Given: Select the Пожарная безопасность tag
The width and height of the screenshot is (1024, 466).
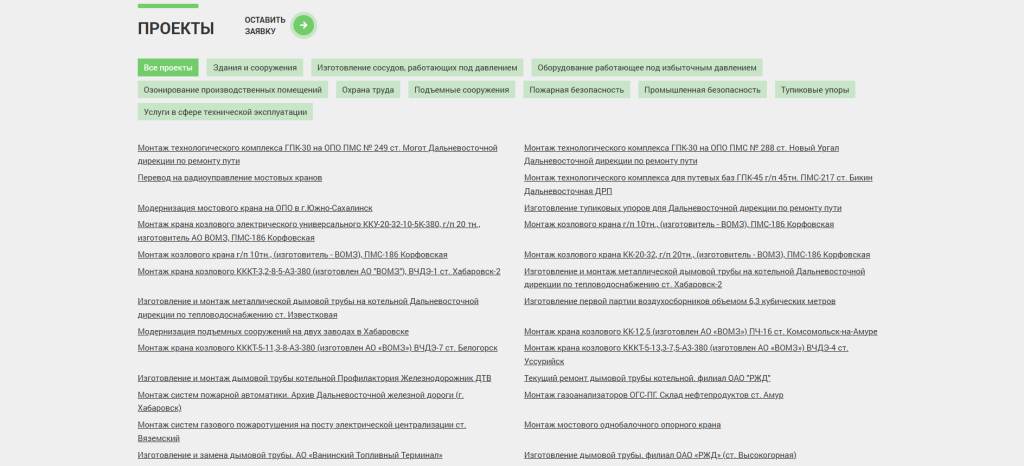Looking at the screenshot, I should [x=575, y=89].
